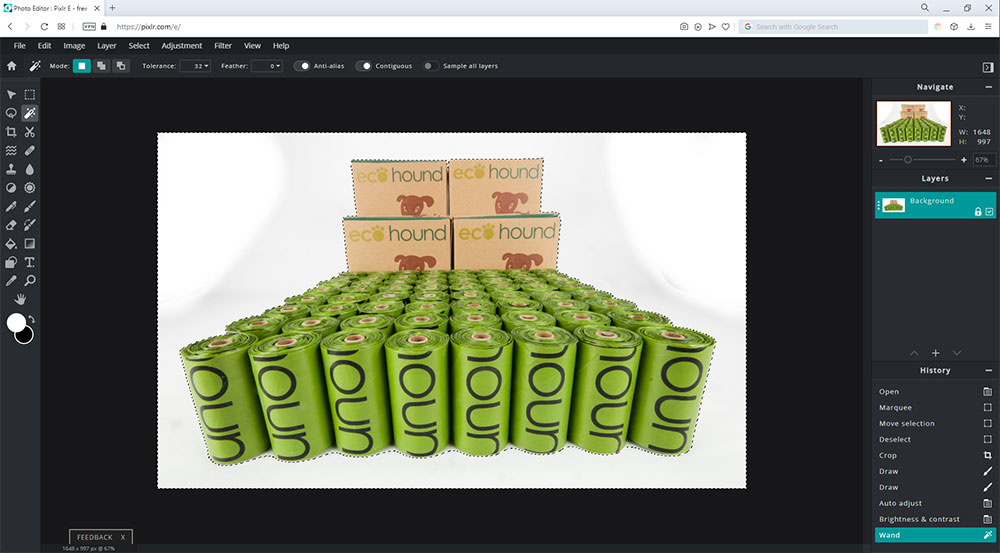Toggle visibility checkbox of Background layer
The image size is (1000, 553).
click(x=989, y=212)
